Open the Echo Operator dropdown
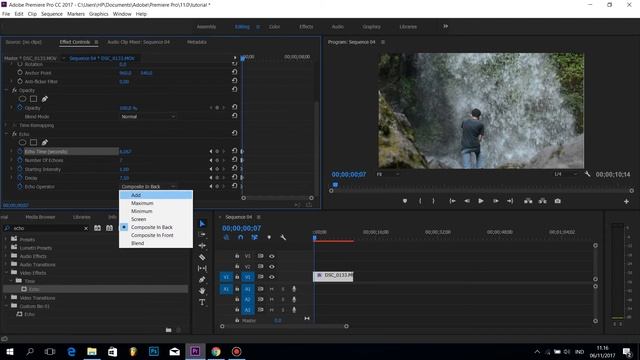The height and width of the screenshot is (360, 640). click(148, 187)
